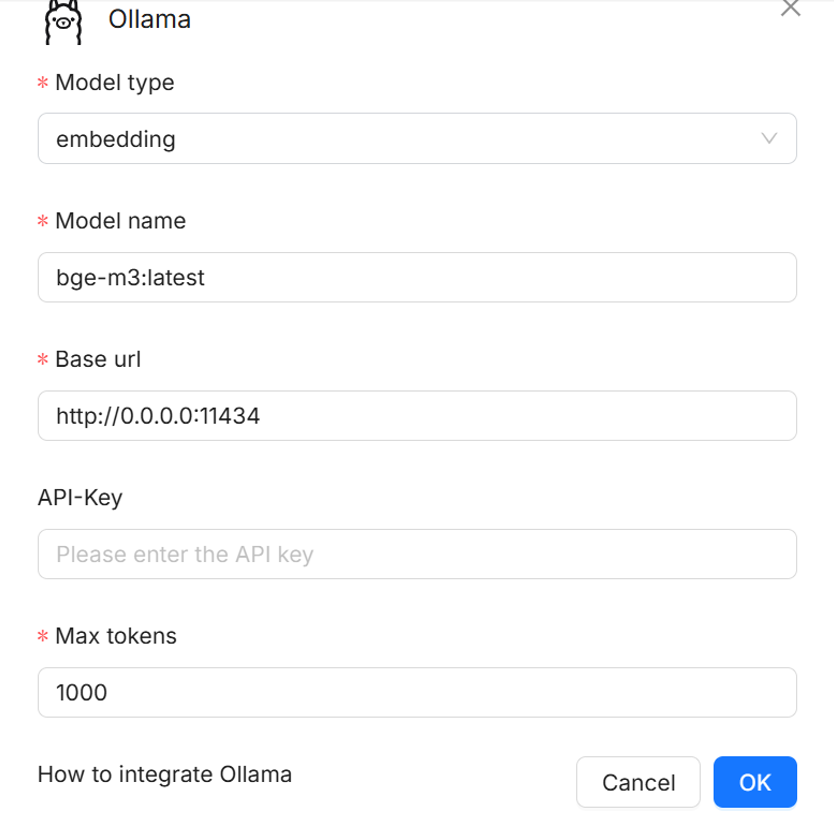Open the Model type dropdown showing embedding
Image resolution: width=834 pixels, height=827 pixels.
[x=400, y=139]
